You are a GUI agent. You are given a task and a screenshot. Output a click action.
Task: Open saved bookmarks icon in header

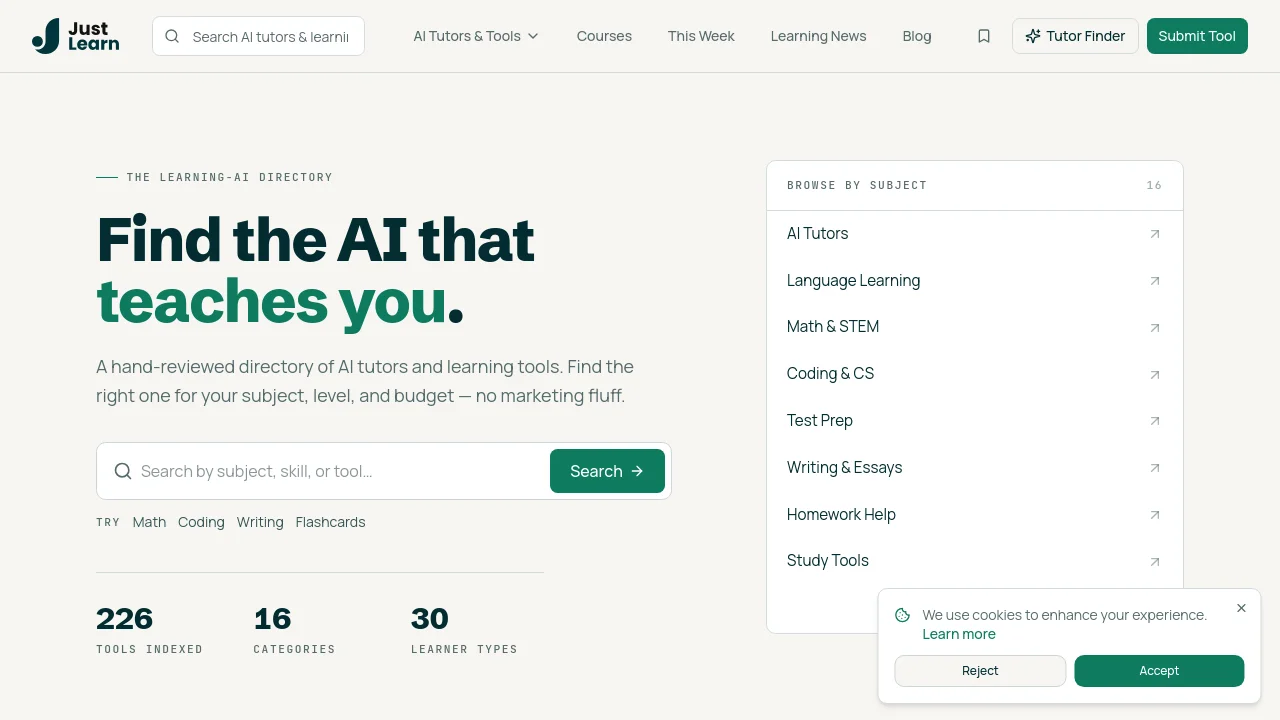coord(984,36)
